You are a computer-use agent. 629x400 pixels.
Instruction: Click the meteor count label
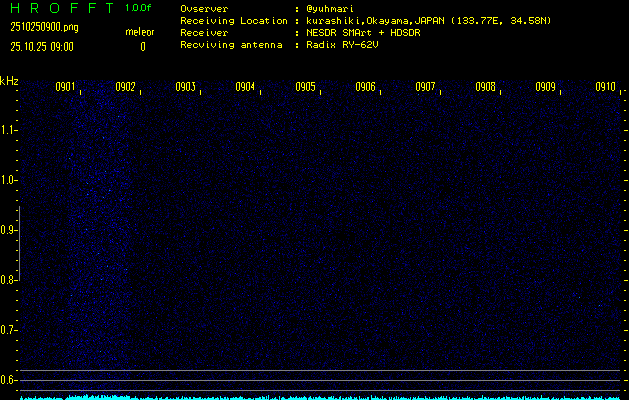140,32
